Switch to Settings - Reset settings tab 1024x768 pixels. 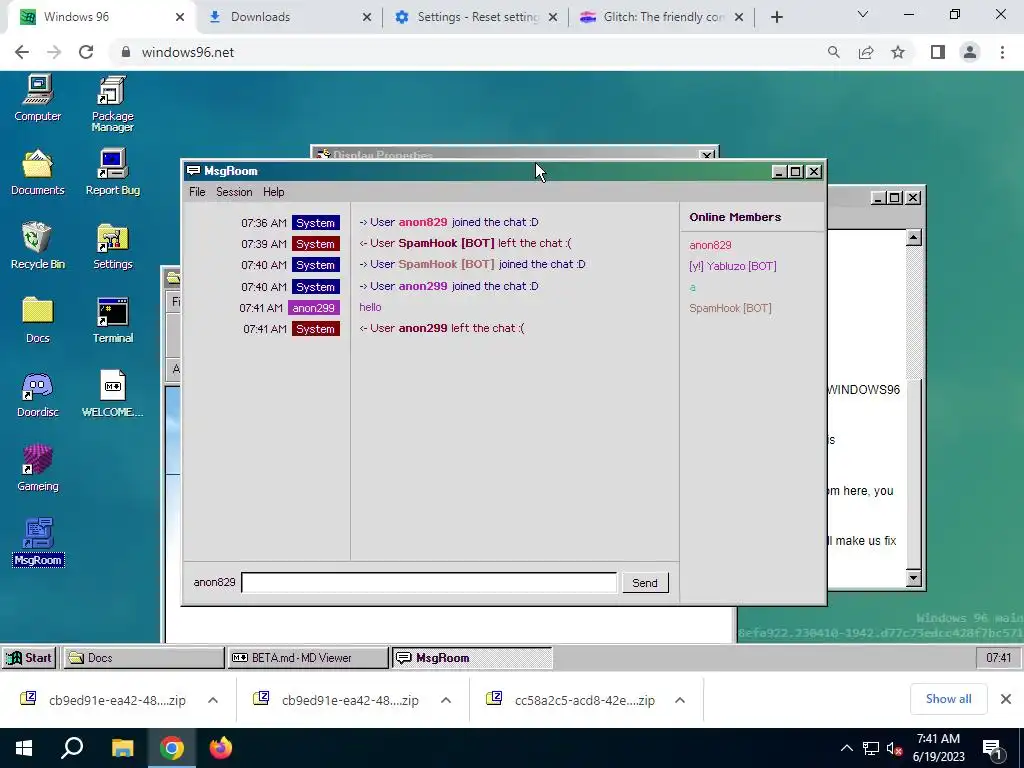tap(476, 17)
